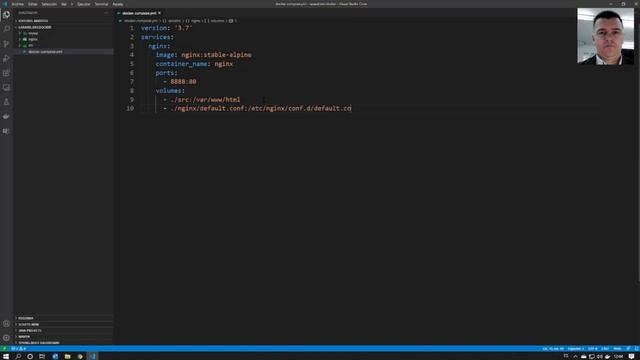
Task: Open the notifications bell in status bar
Action: 636,349
